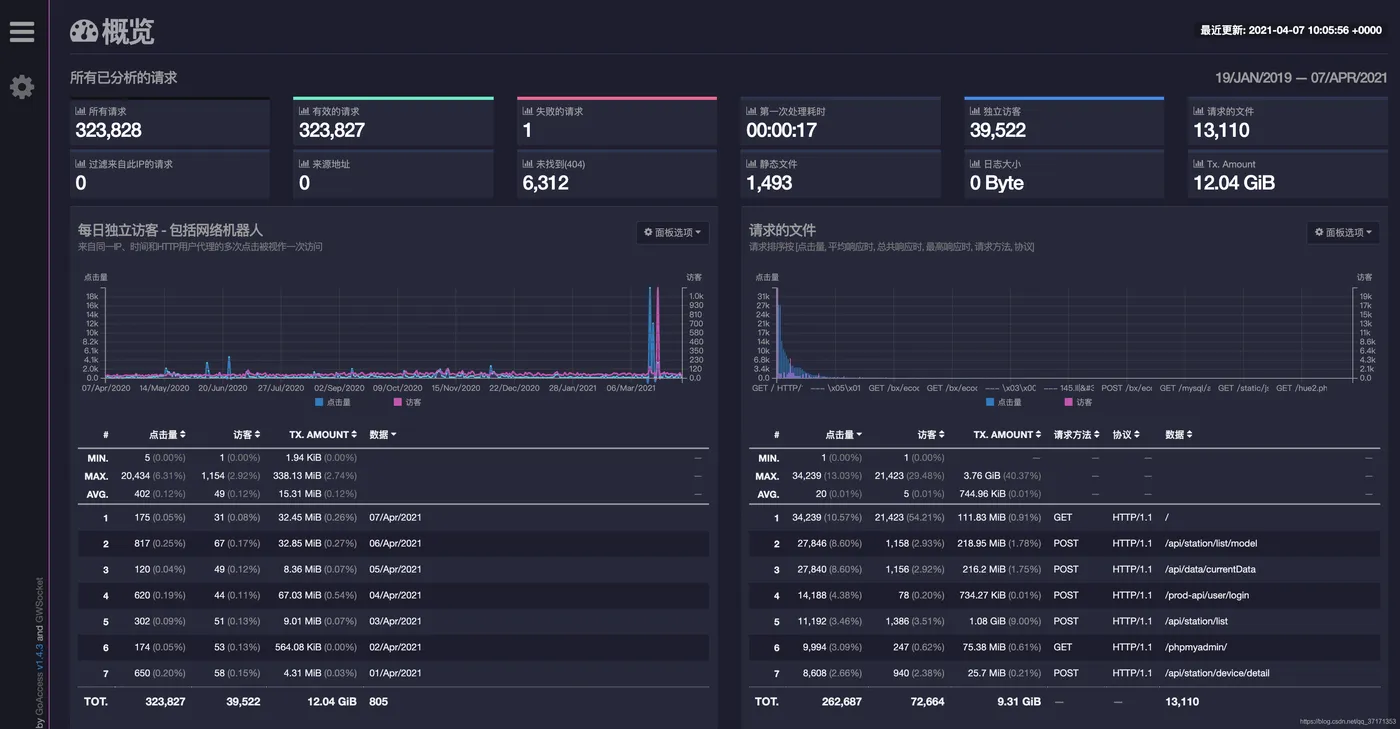Select the 07/Apr/2021 row date

click(x=395, y=518)
